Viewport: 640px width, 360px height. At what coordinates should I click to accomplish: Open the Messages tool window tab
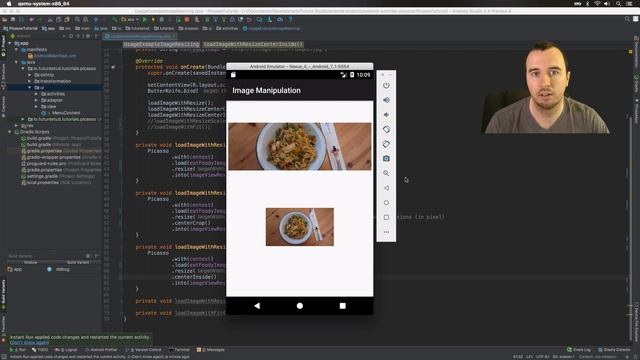[211, 350]
